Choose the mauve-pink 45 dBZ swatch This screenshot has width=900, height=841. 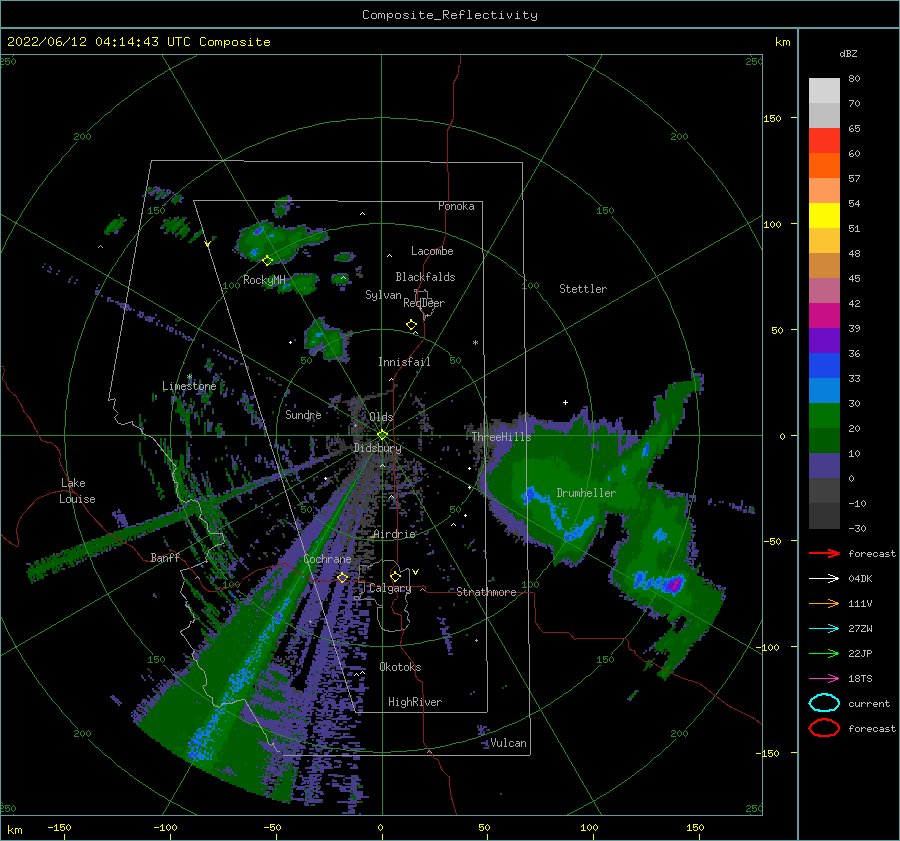[x=824, y=290]
